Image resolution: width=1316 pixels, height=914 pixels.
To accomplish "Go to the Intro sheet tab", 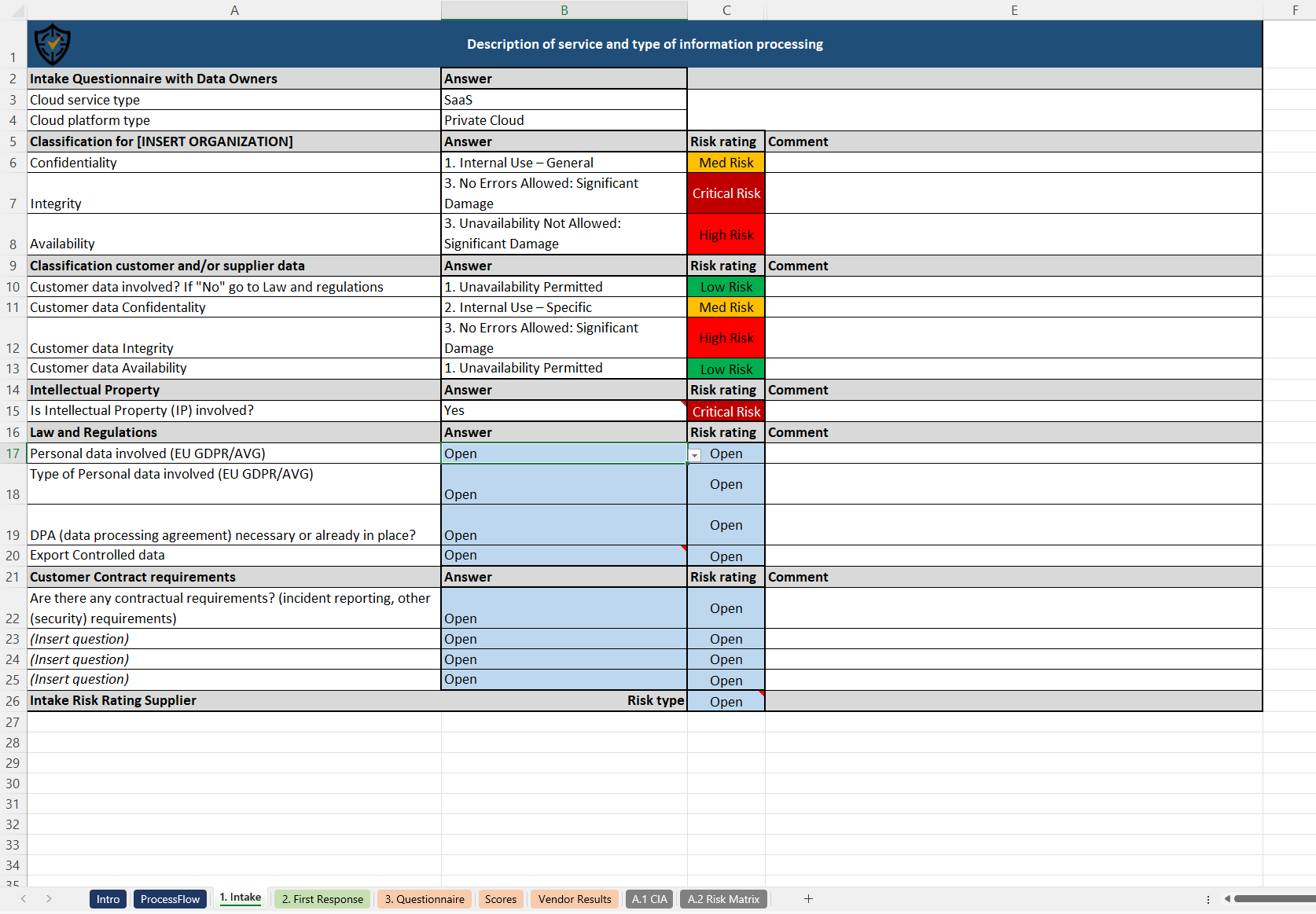I will [x=108, y=899].
